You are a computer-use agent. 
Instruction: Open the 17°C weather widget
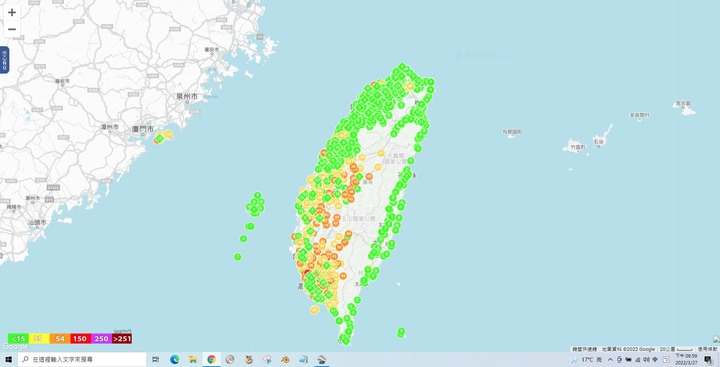(586, 360)
